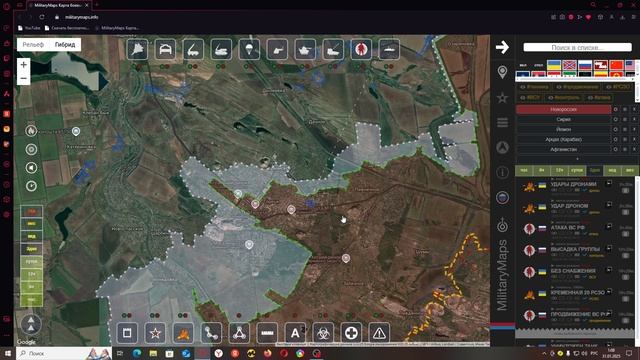
Task: Select the Афганистан region row
Action: [564, 149]
